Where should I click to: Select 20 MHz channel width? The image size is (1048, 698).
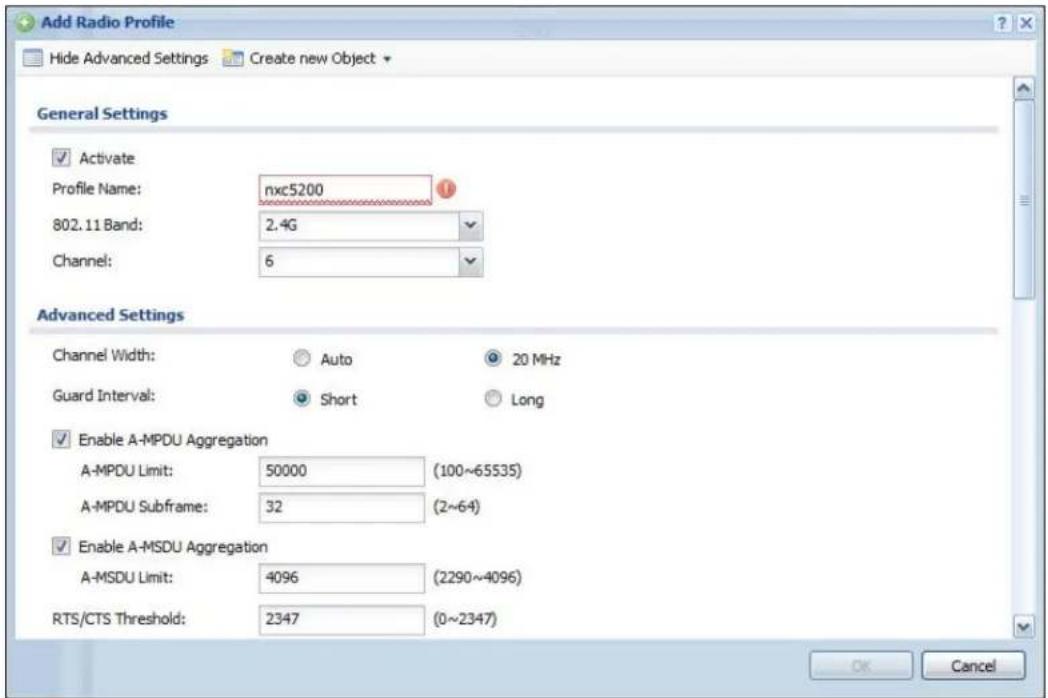tap(493, 358)
